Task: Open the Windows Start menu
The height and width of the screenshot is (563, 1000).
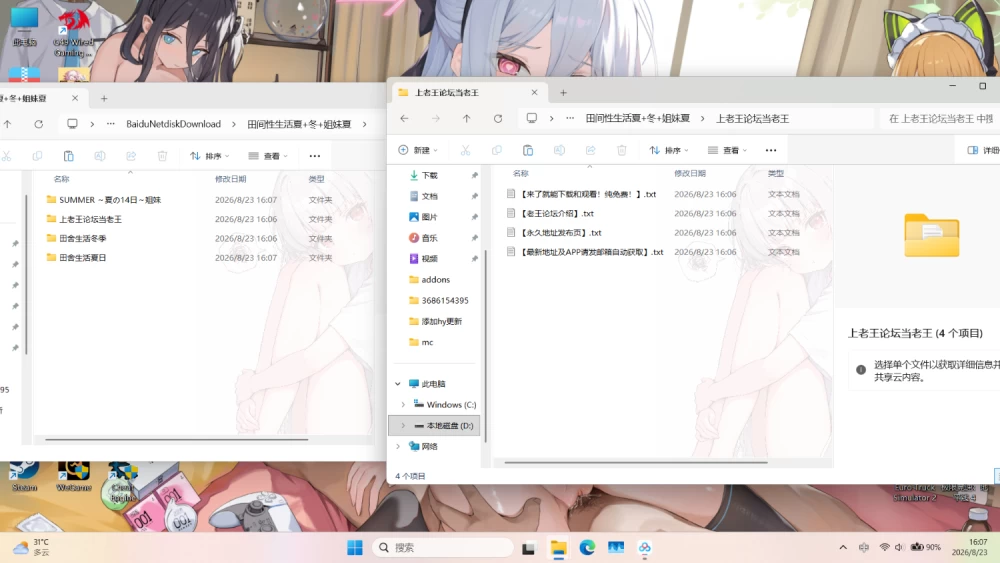Action: coord(355,547)
